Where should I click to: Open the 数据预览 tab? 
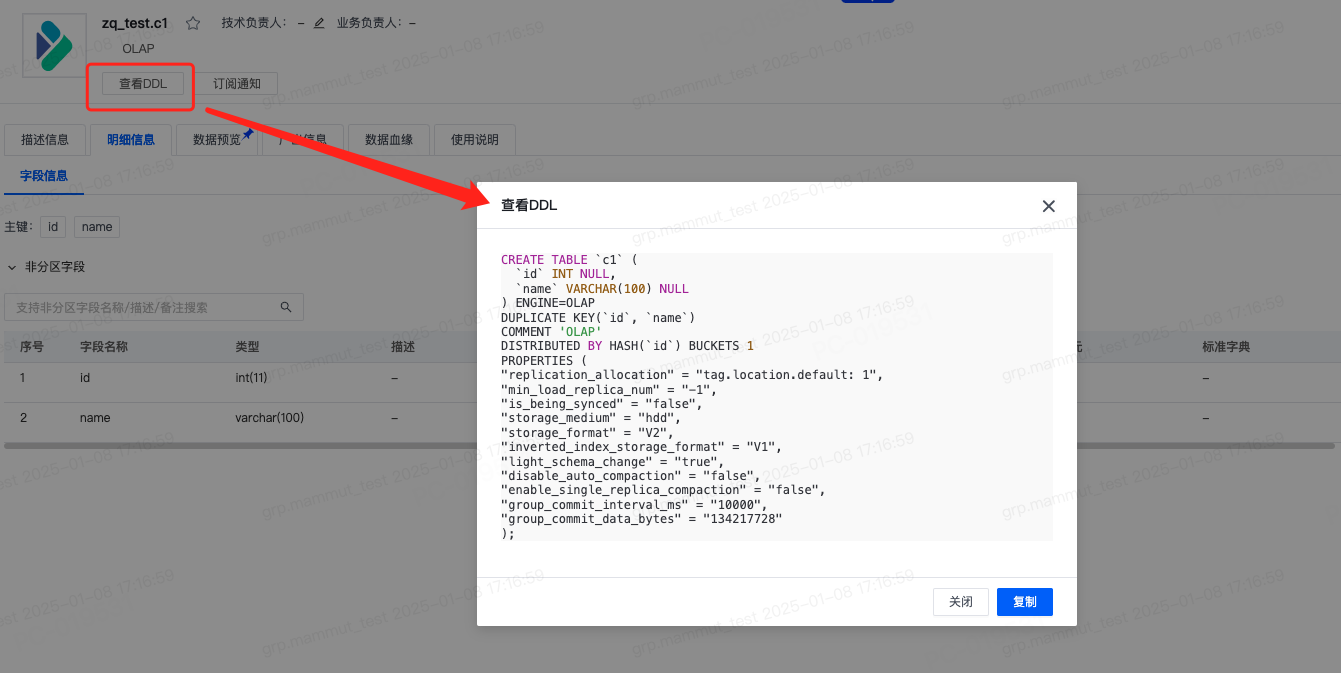[x=216, y=140]
